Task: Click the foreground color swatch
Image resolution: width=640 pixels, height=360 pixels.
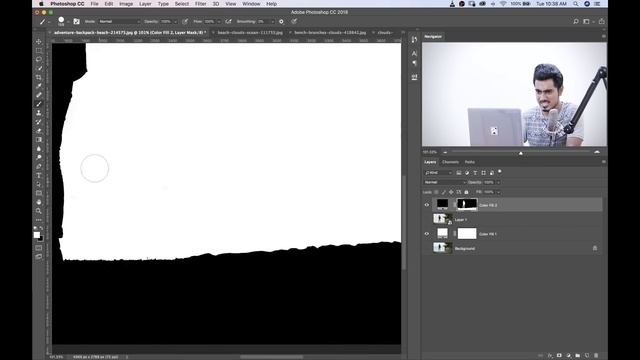Action: tap(37, 235)
